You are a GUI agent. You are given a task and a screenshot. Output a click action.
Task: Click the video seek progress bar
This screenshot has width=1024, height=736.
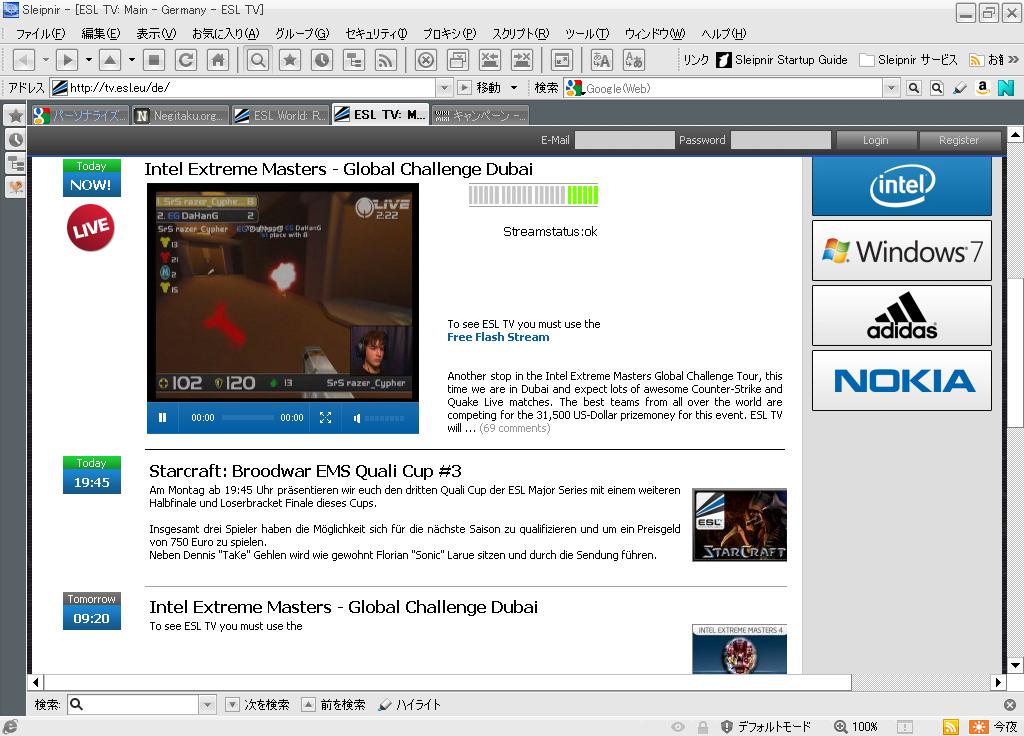pos(248,417)
